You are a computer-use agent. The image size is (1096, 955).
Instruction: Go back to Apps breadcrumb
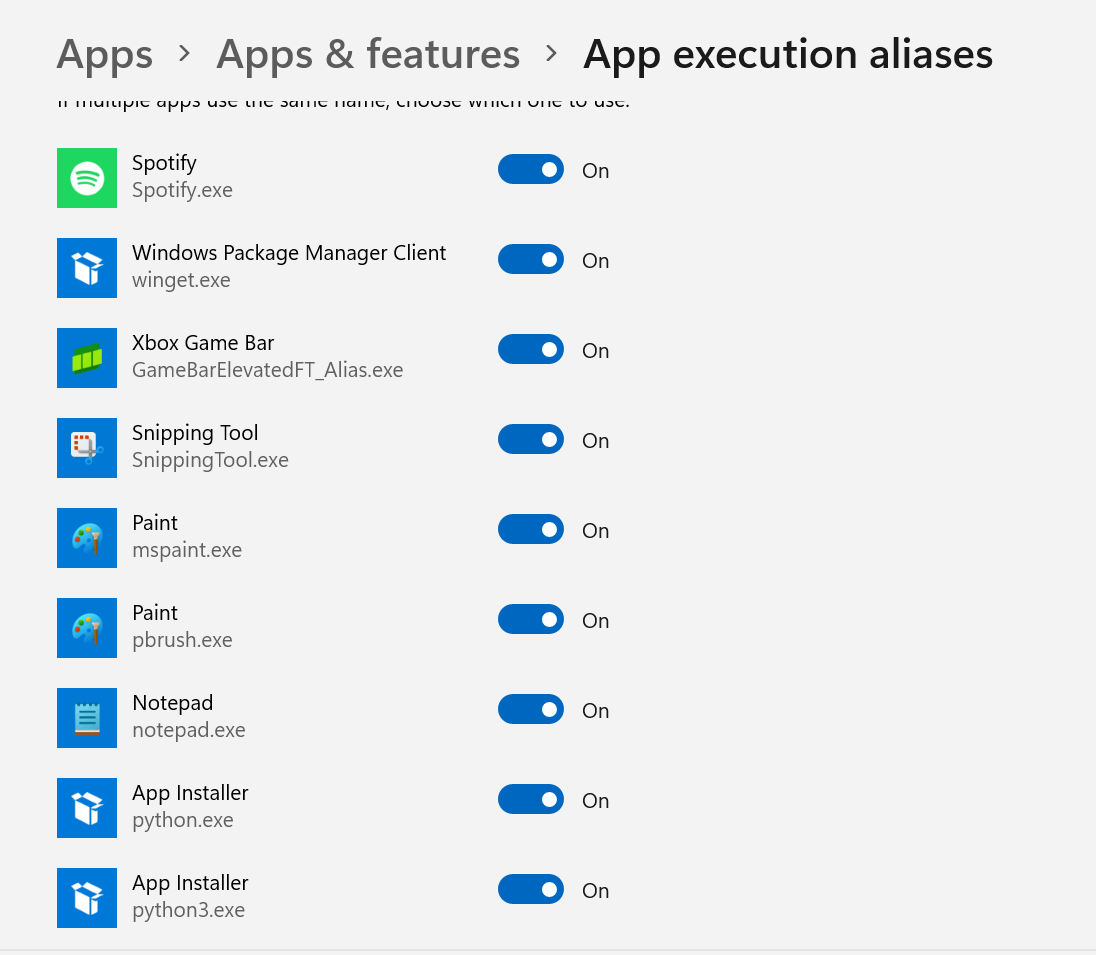[x=105, y=55]
